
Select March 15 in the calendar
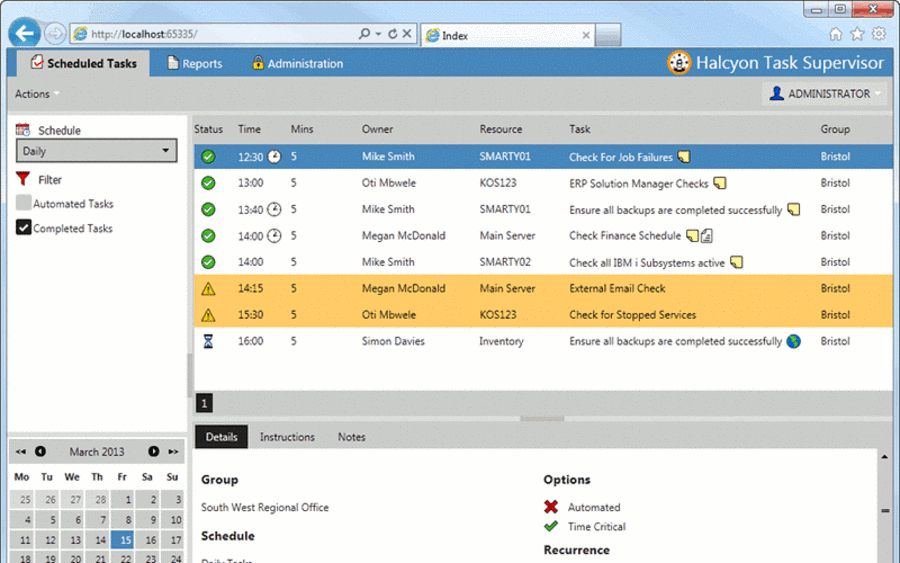tap(122, 539)
